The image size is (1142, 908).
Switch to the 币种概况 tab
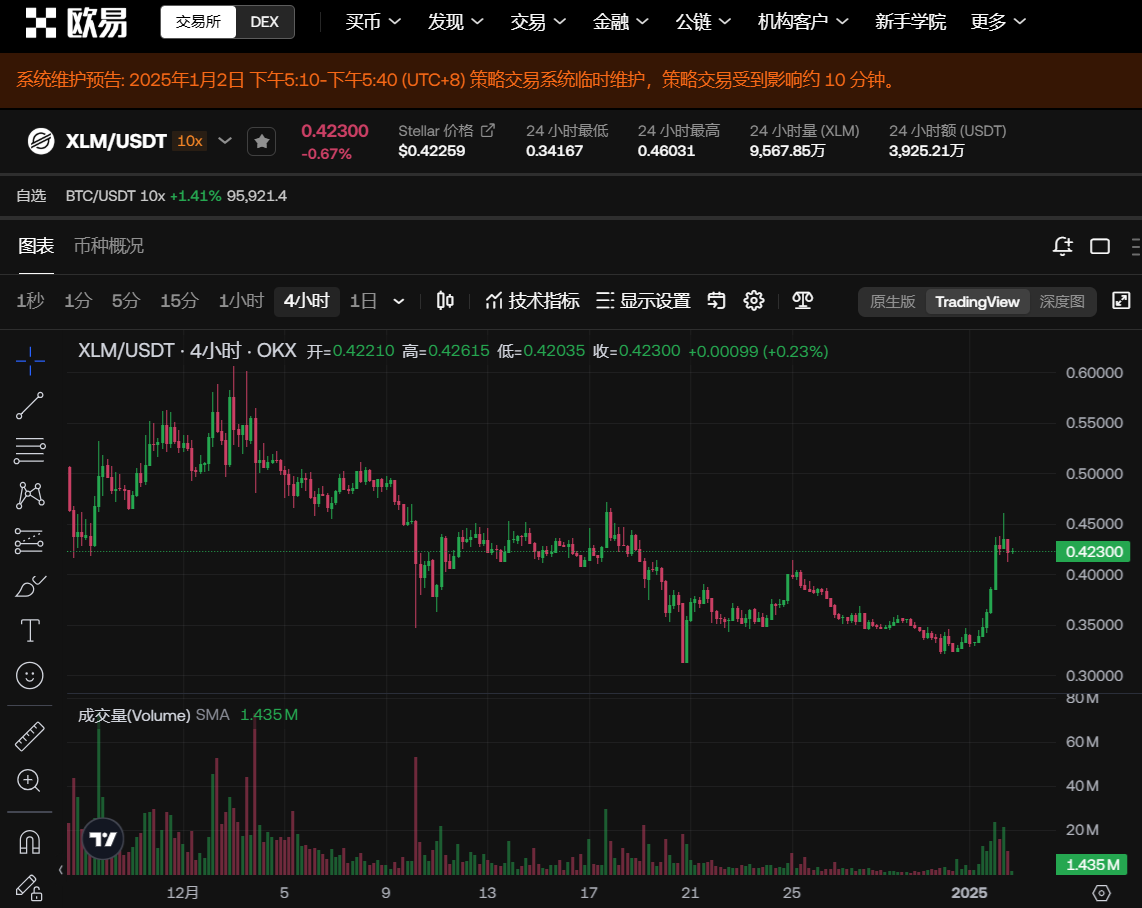tap(109, 246)
